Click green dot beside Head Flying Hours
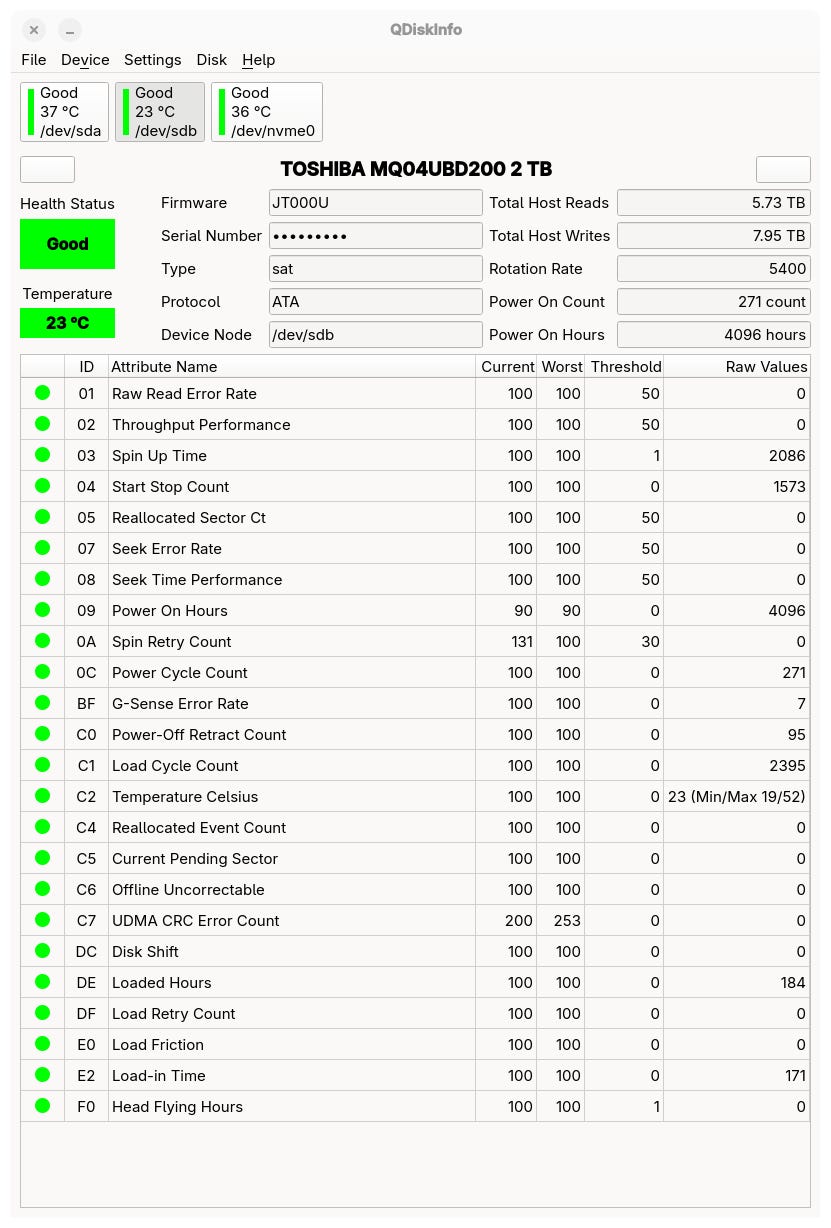Image resolution: width=831 pixels, height=1228 pixels. [x=42, y=1106]
